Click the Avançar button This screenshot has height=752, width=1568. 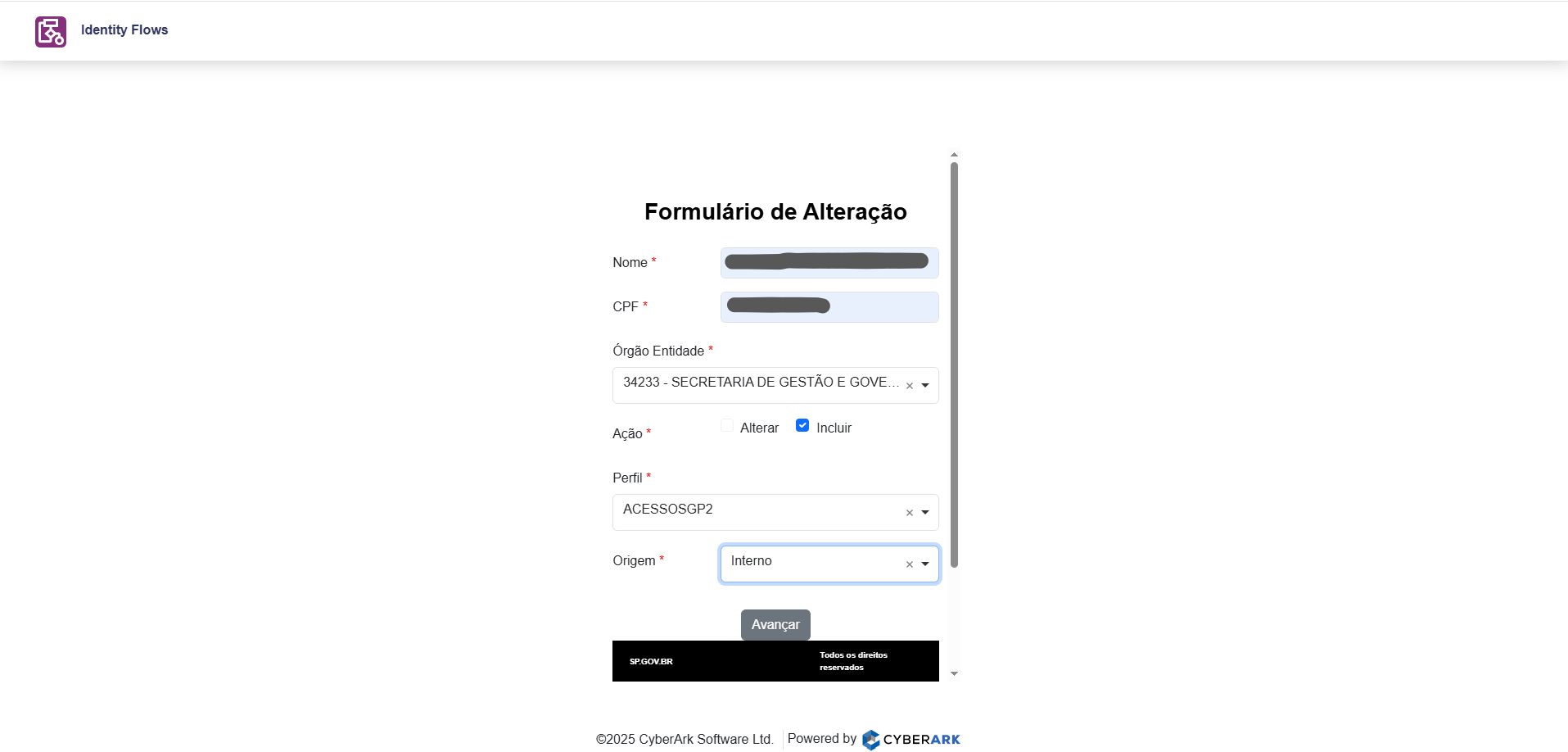775,625
